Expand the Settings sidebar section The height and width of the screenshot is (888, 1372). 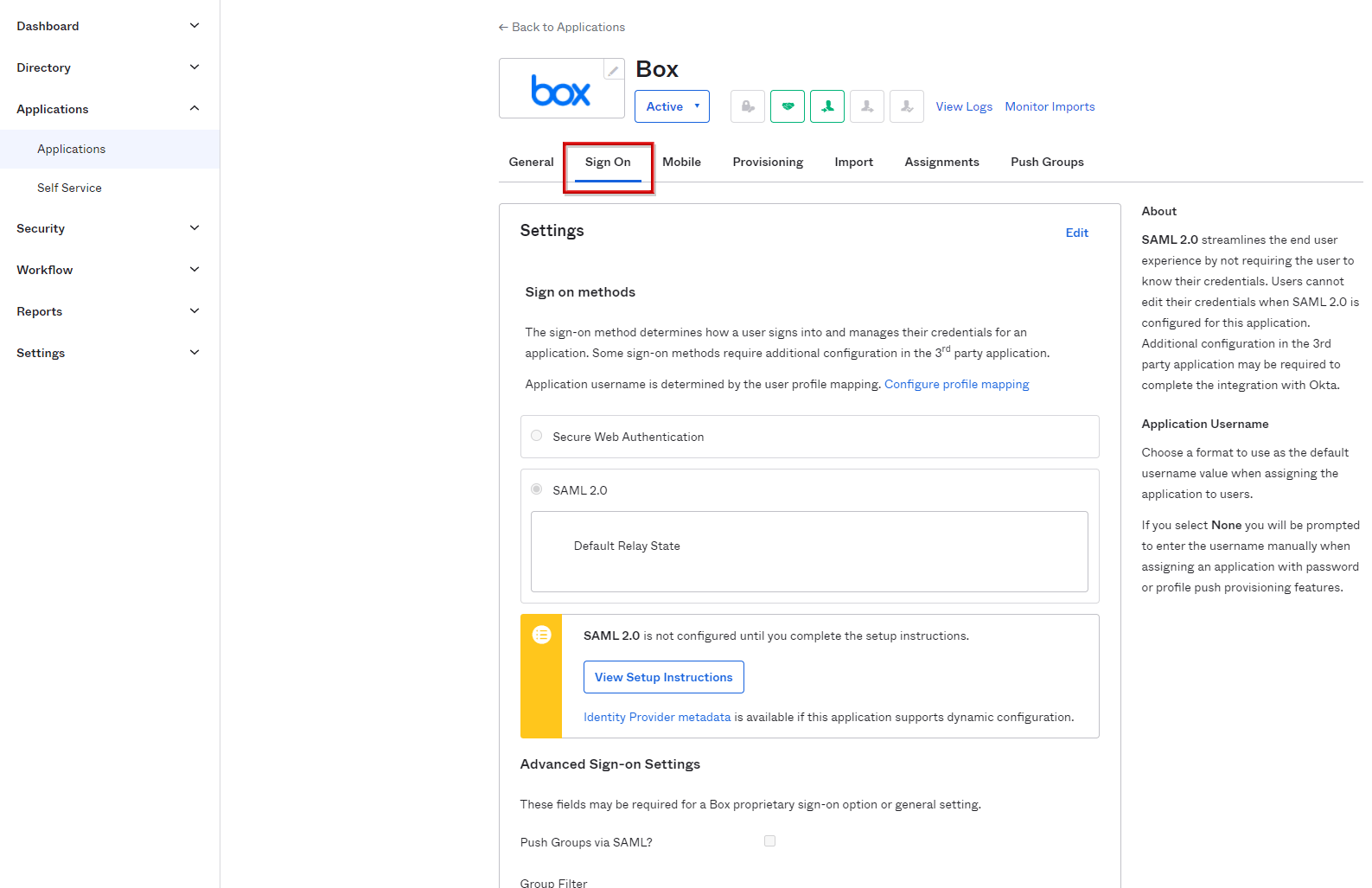pos(110,353)
